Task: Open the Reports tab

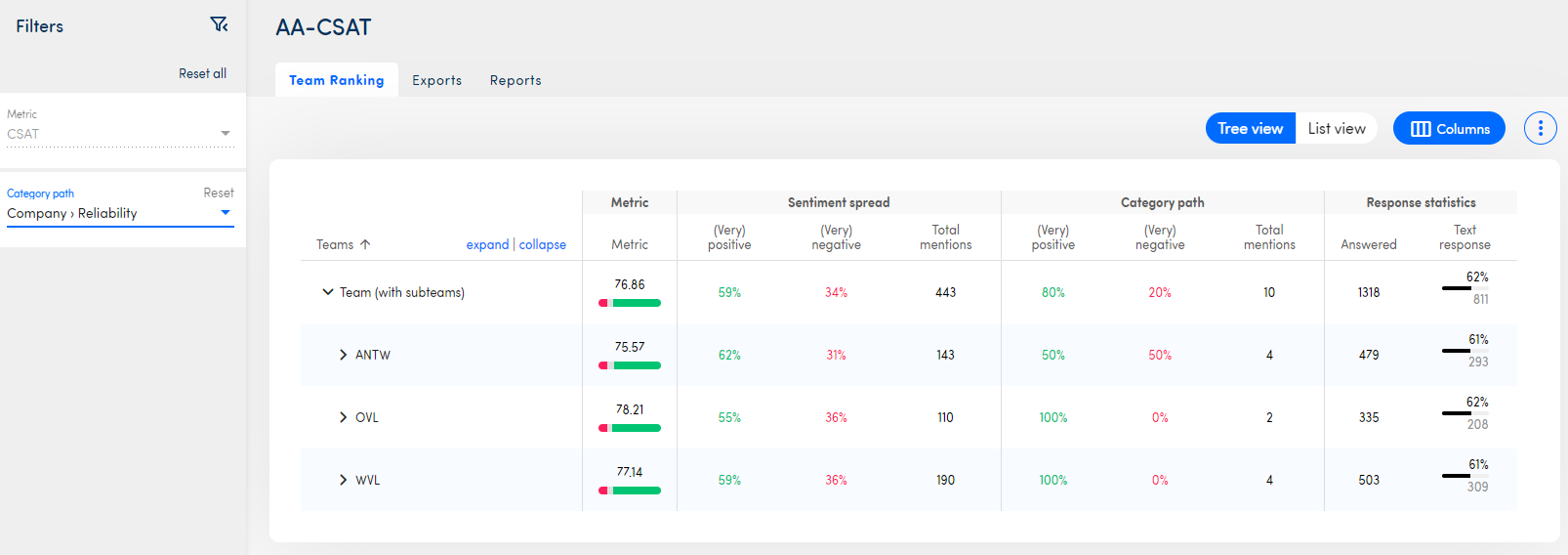Action: point(516,80)
